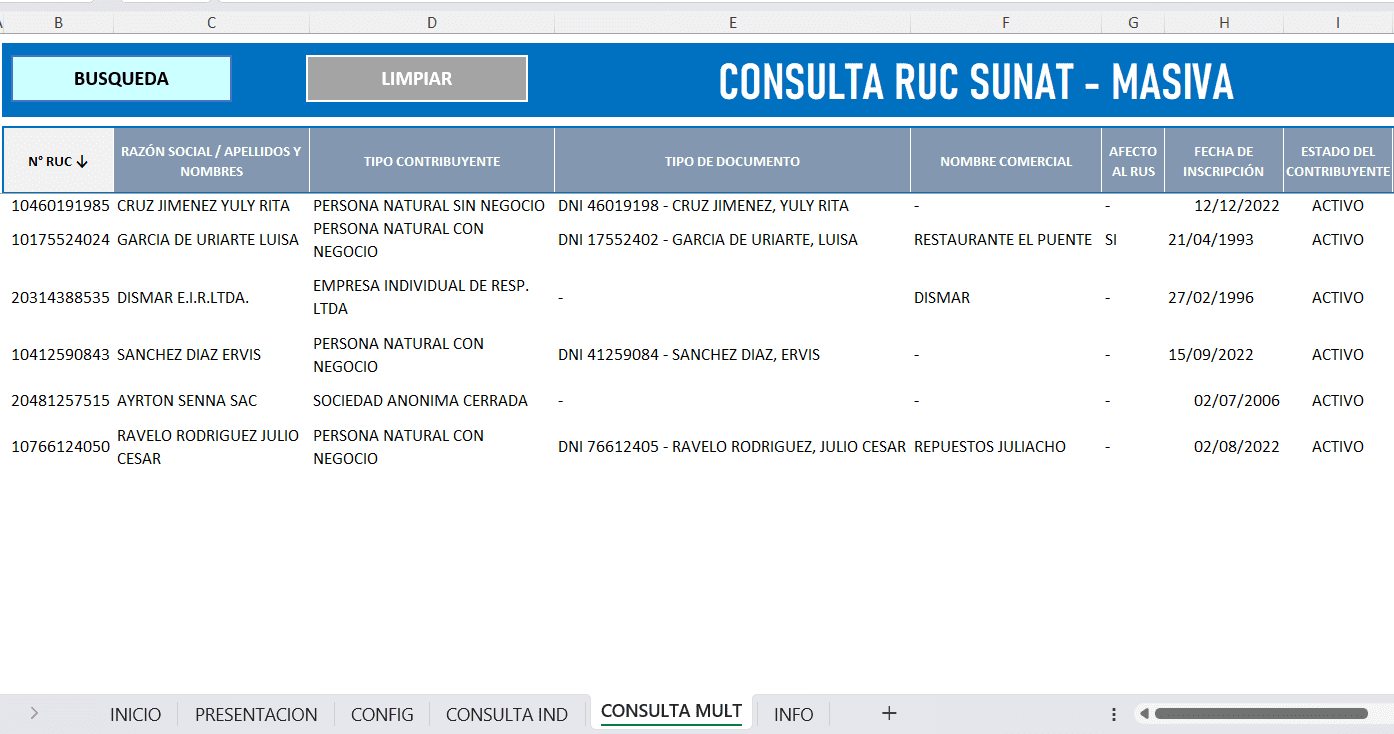Open the INFO sheet tab

(793, 714)
